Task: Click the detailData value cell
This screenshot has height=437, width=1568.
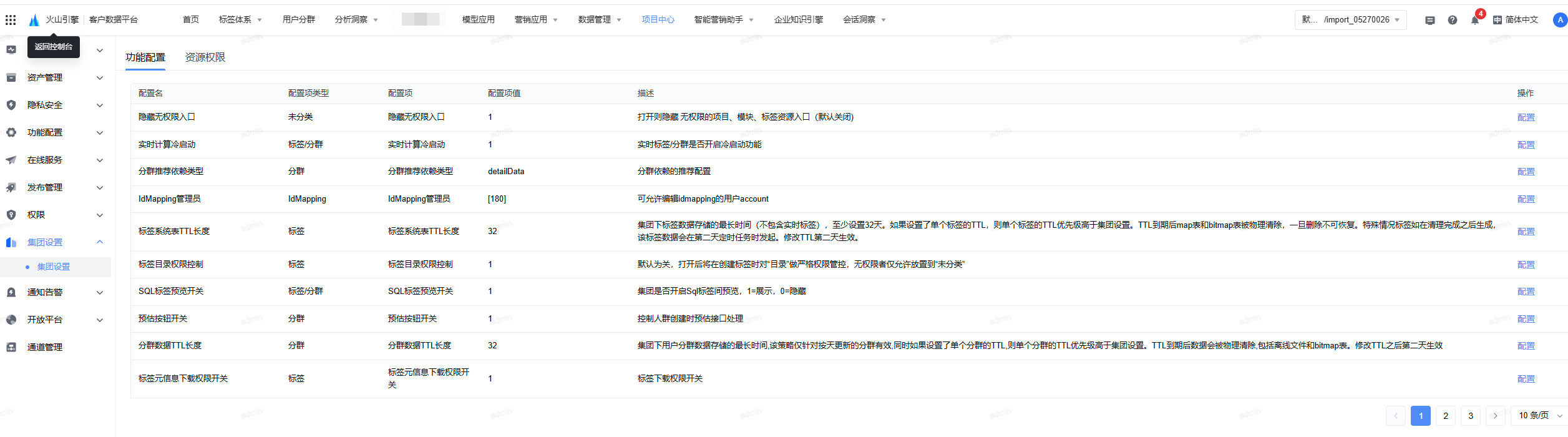Action: 506,172
